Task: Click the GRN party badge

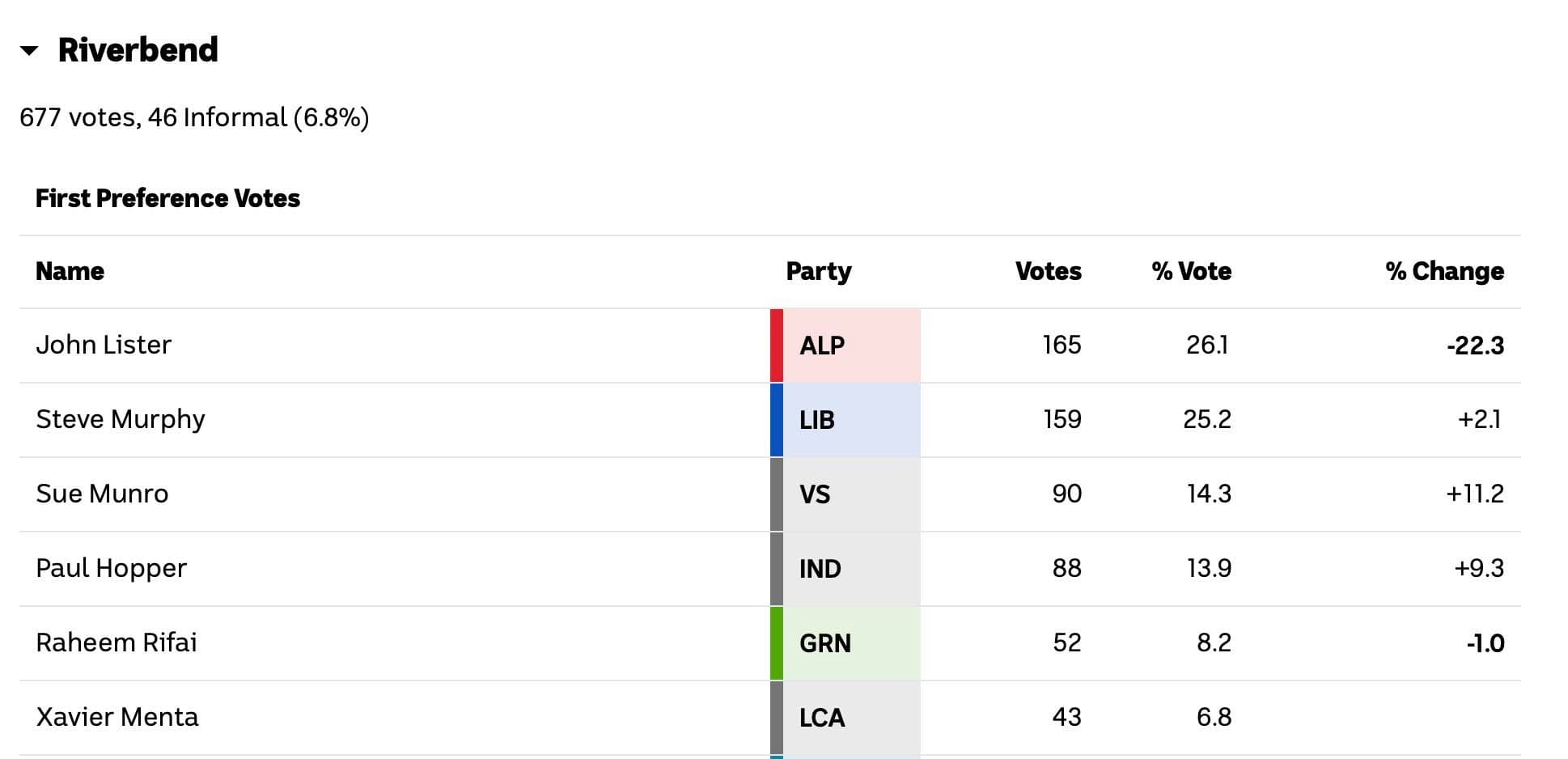Action: (x=825, y=643)
